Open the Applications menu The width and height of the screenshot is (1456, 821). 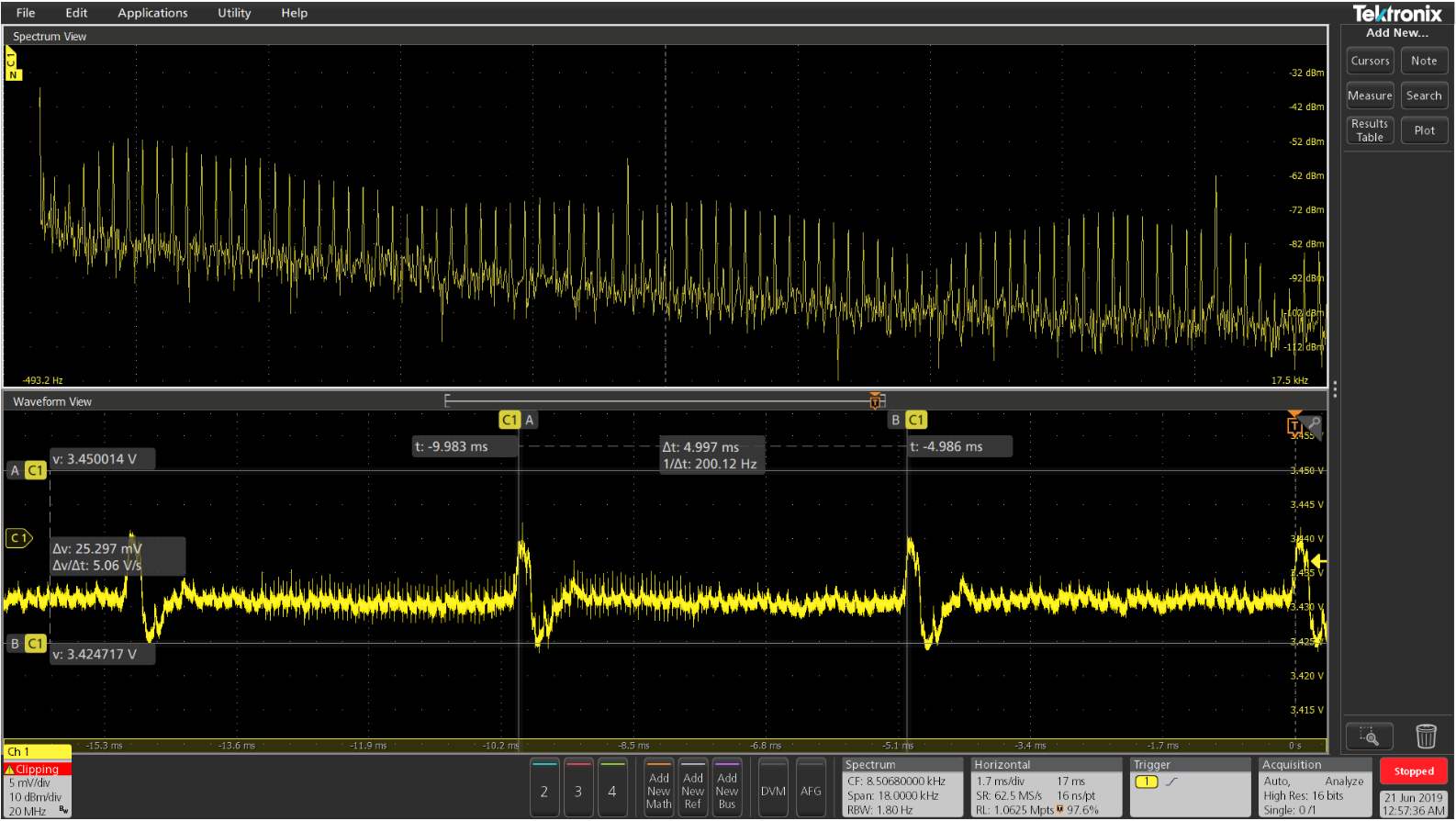[x=152, y=13]
